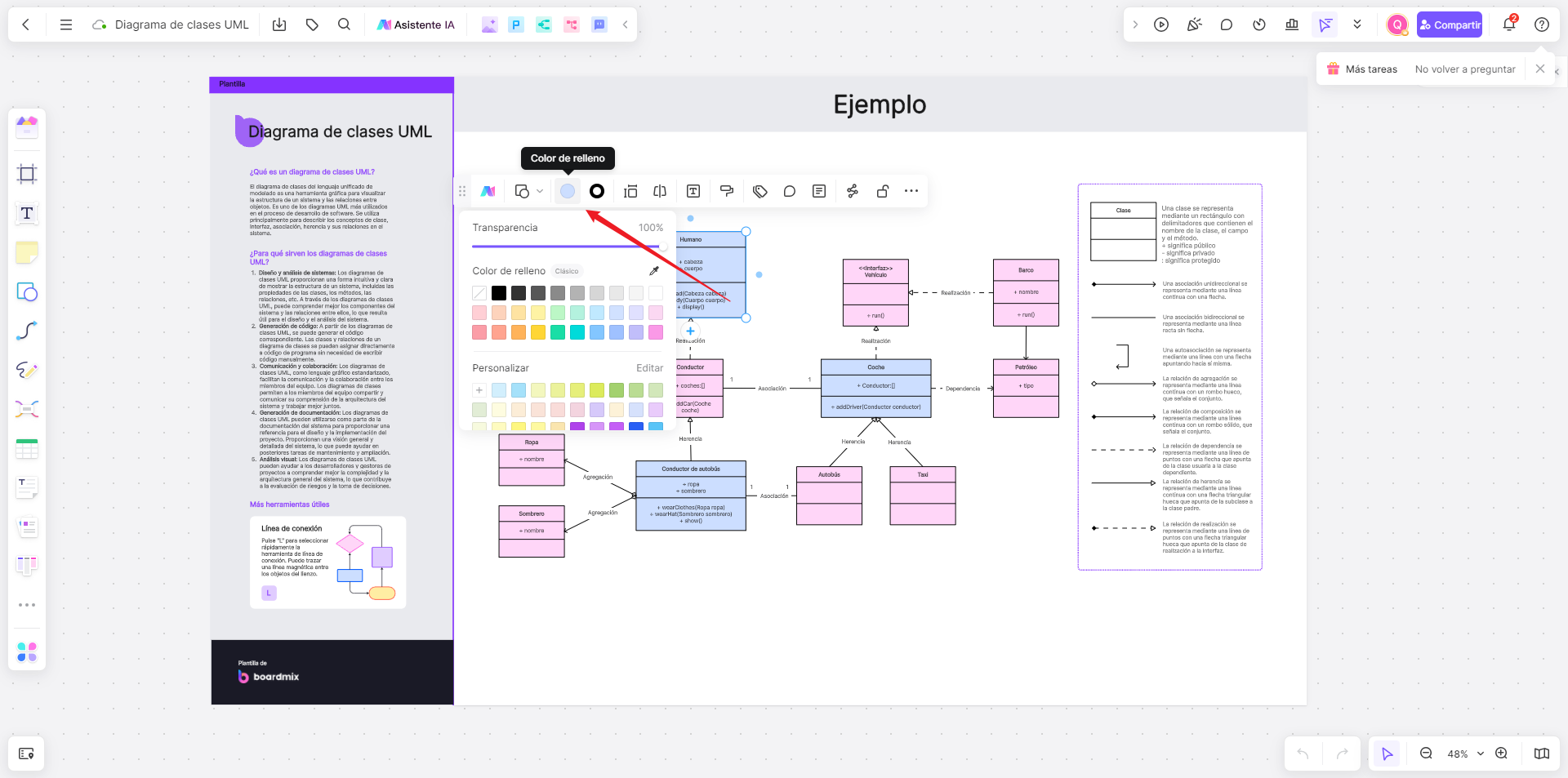Viewport: 1568px width, 778px height.
Task: Open the Clásico palette selector
Action: click(x=567, y=271)
